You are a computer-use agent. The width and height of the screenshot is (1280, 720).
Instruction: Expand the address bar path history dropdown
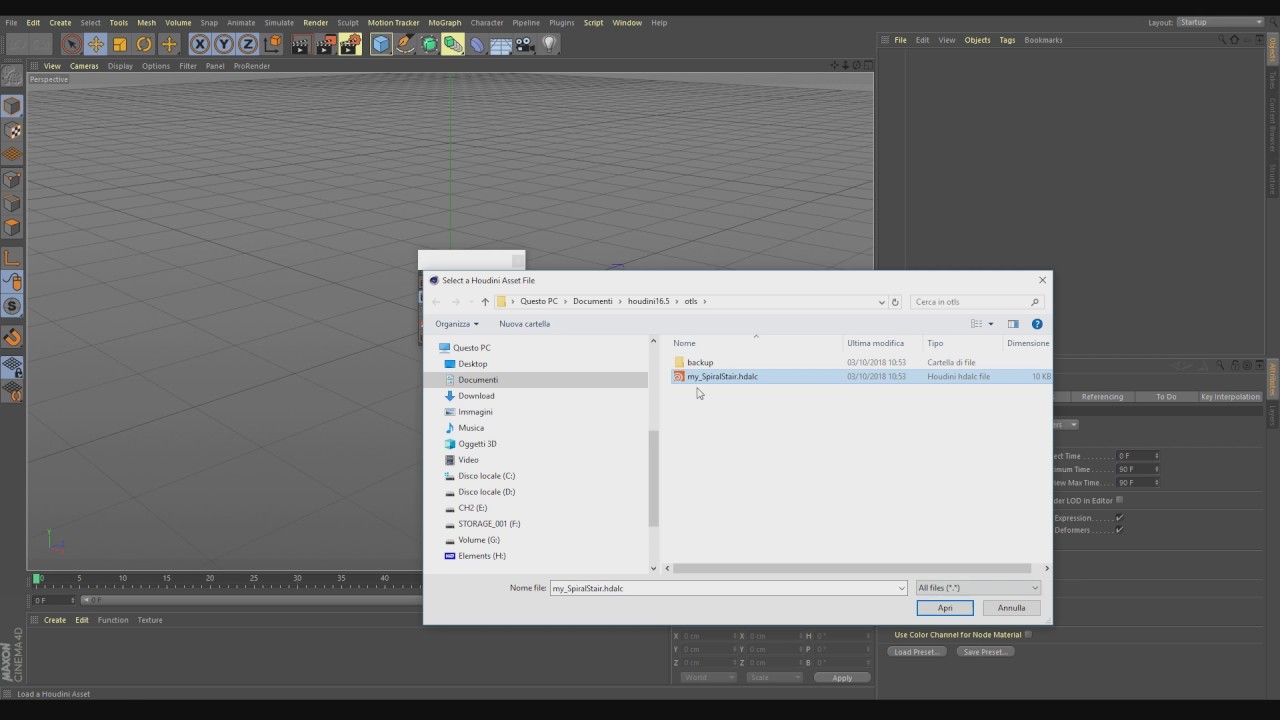pyautogui.click(x=881, y=302)
